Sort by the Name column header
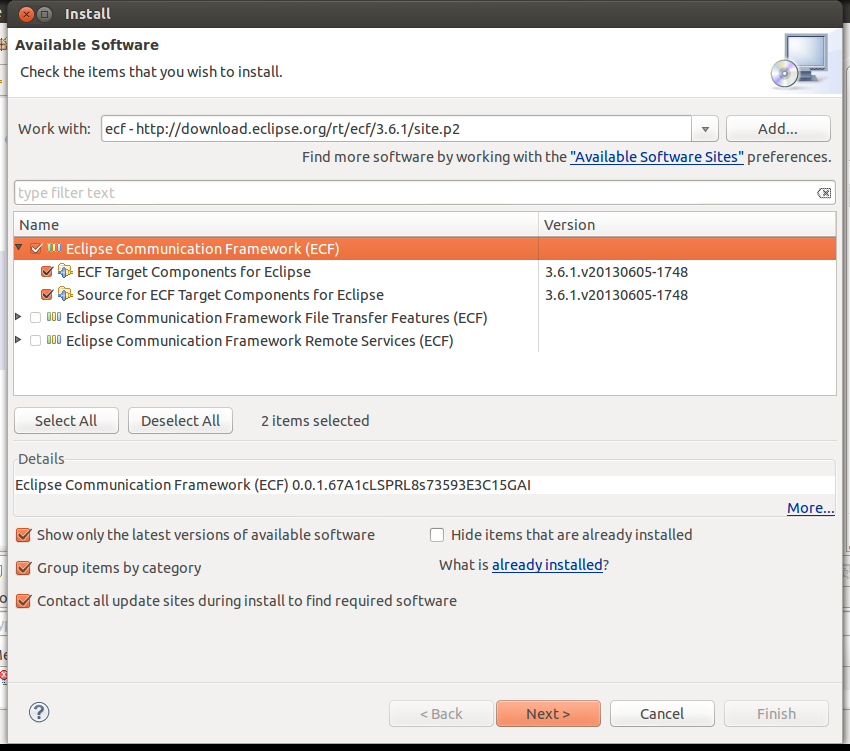This screenshot has height=751, width=850. [x=276, y=224]
